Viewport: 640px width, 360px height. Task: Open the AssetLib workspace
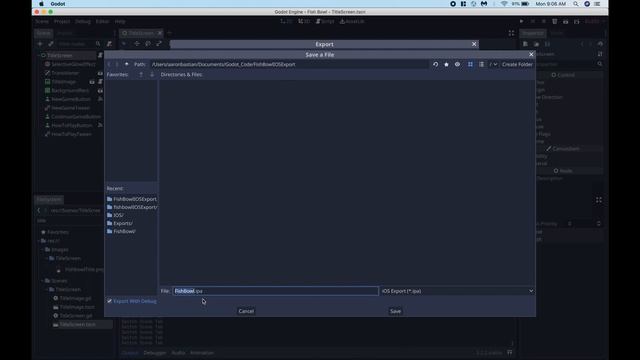(x=352, y=21)
